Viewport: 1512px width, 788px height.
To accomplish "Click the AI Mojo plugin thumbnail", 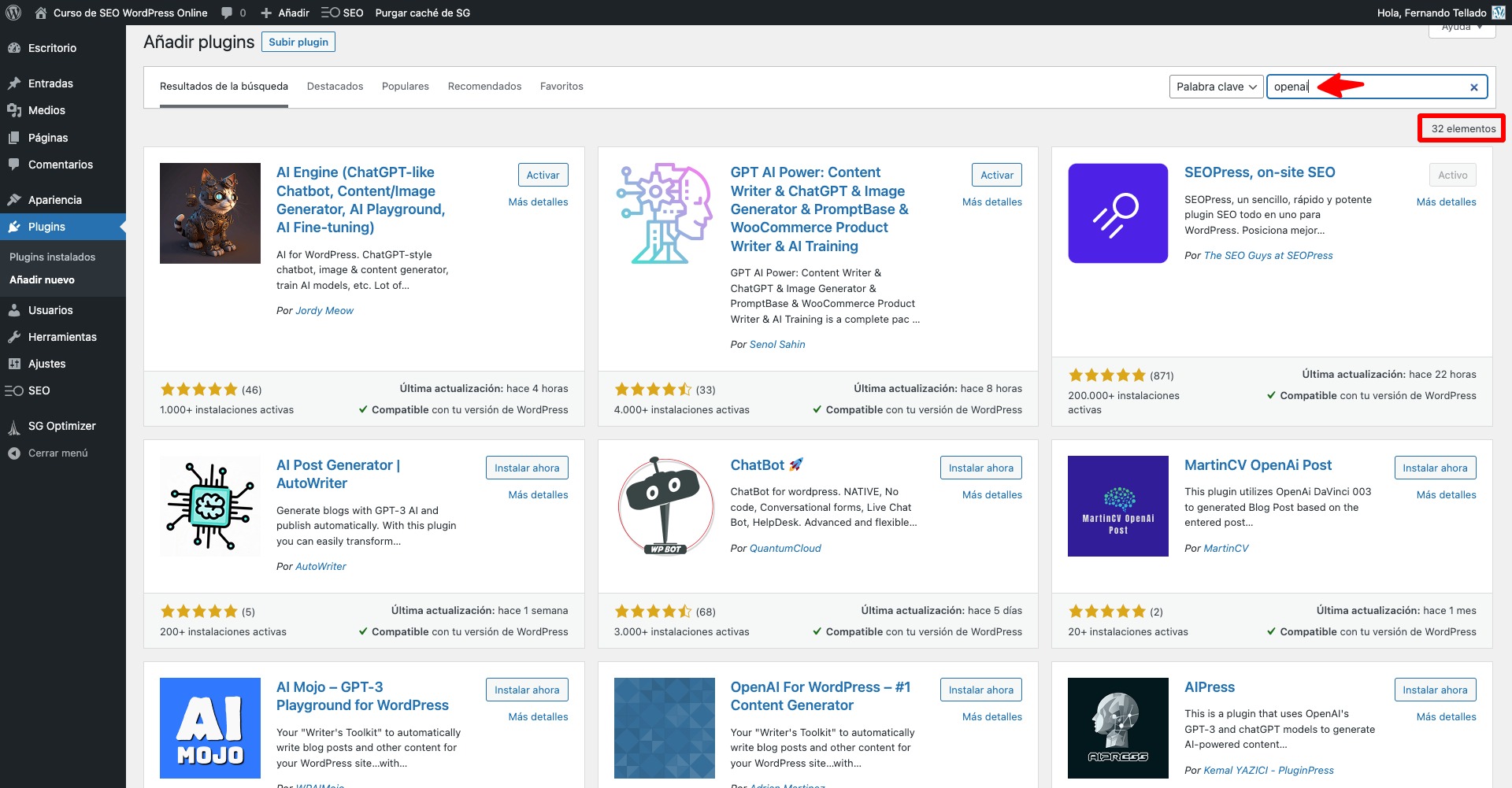I will click(x=210, y=727).
